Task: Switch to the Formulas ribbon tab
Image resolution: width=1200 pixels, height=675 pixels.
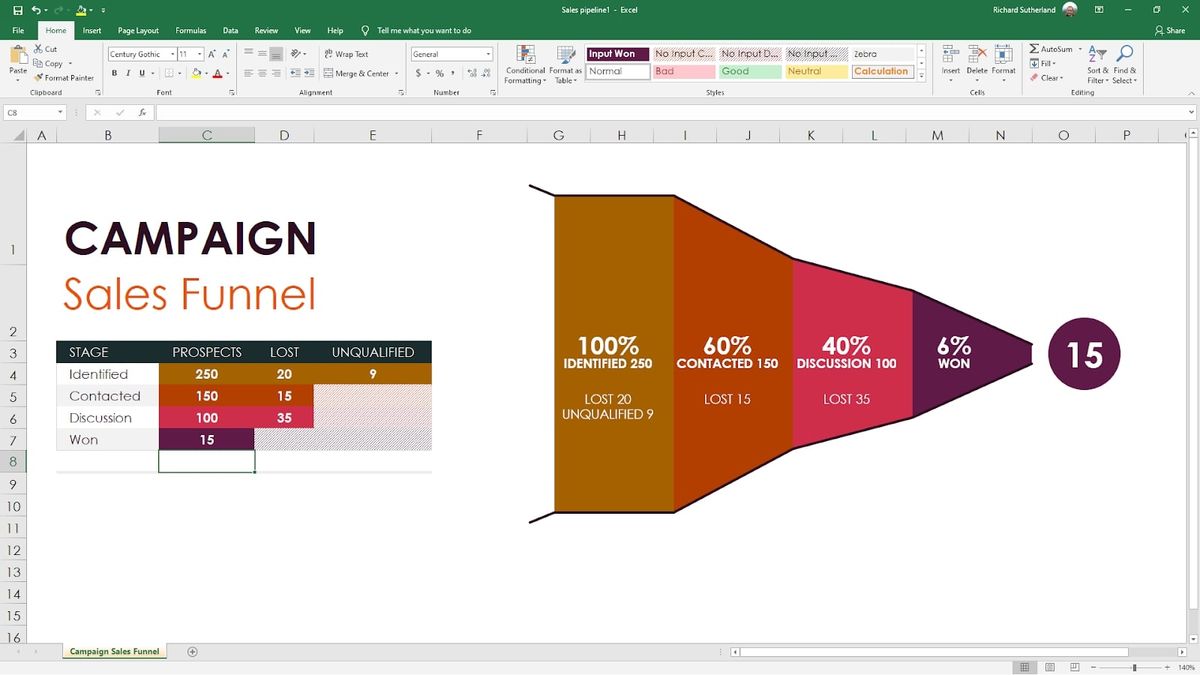Action: (190, 30)
